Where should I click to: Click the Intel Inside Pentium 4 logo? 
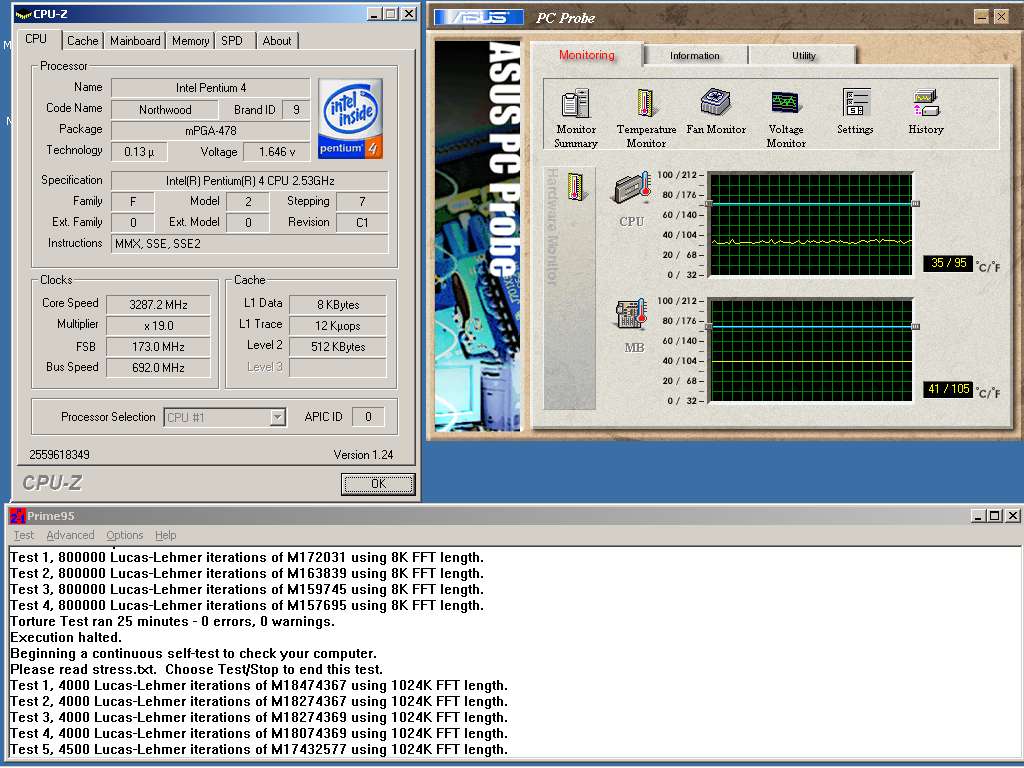tap(350, 119)
